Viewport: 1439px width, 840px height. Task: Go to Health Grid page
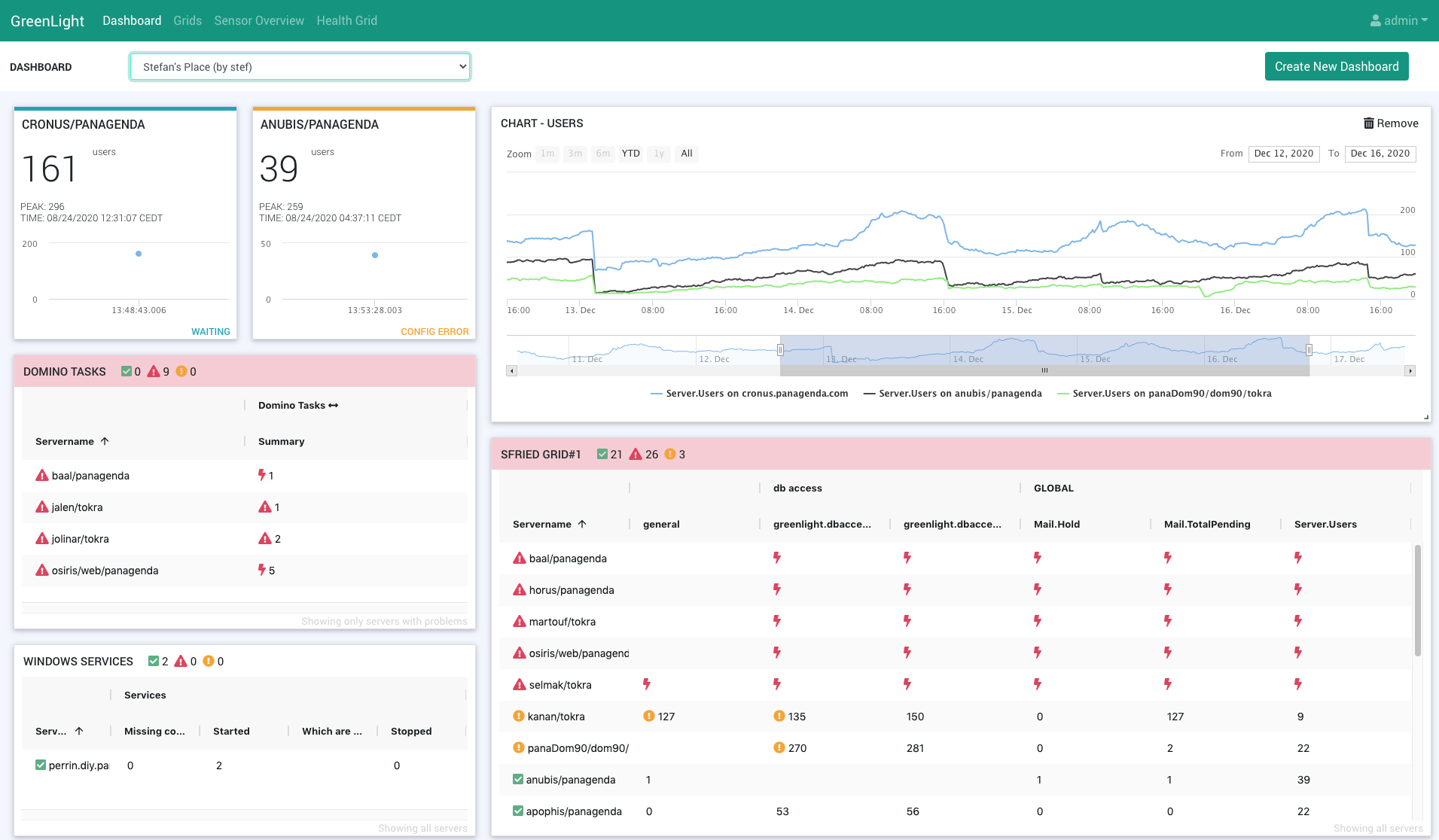(x=346, y=21)
